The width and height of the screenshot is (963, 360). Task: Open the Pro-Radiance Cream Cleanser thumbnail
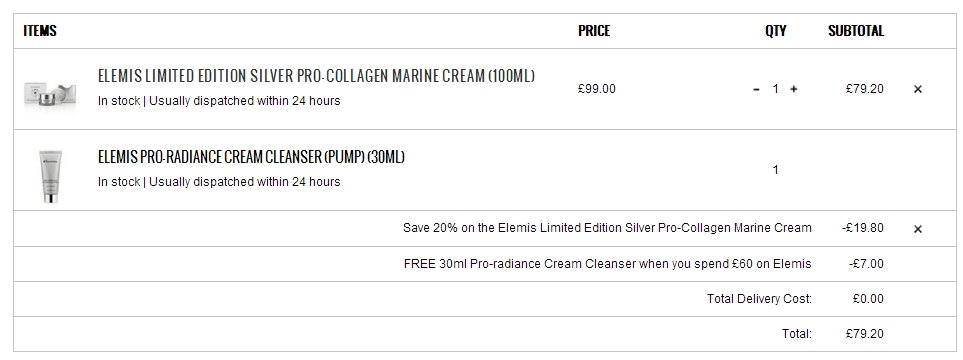coord(50,176)
